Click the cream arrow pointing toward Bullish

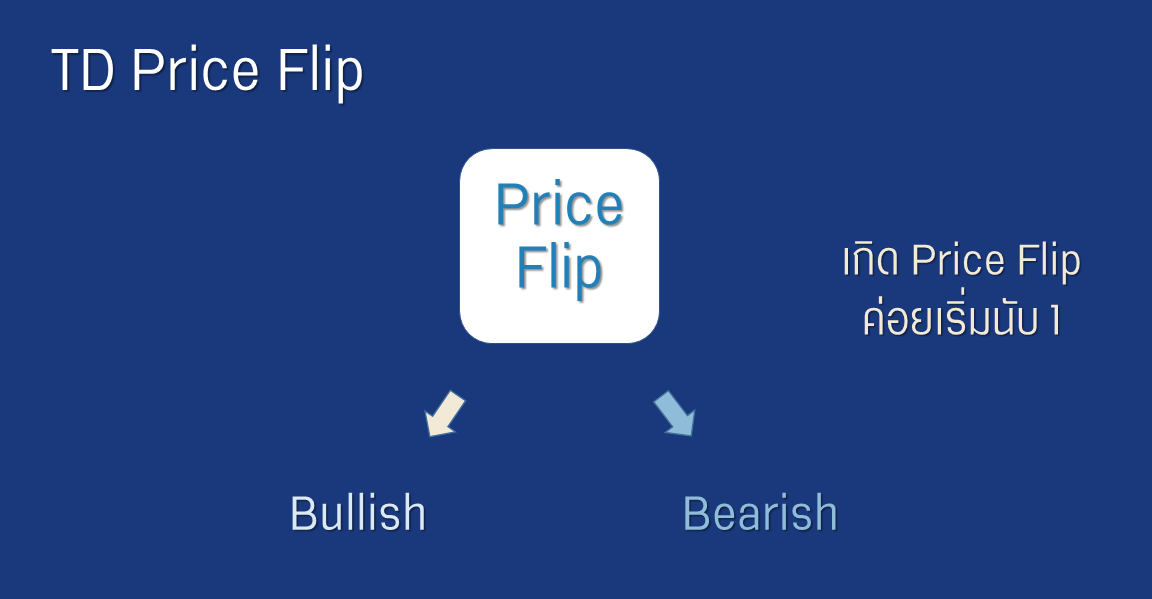[444, 414]
